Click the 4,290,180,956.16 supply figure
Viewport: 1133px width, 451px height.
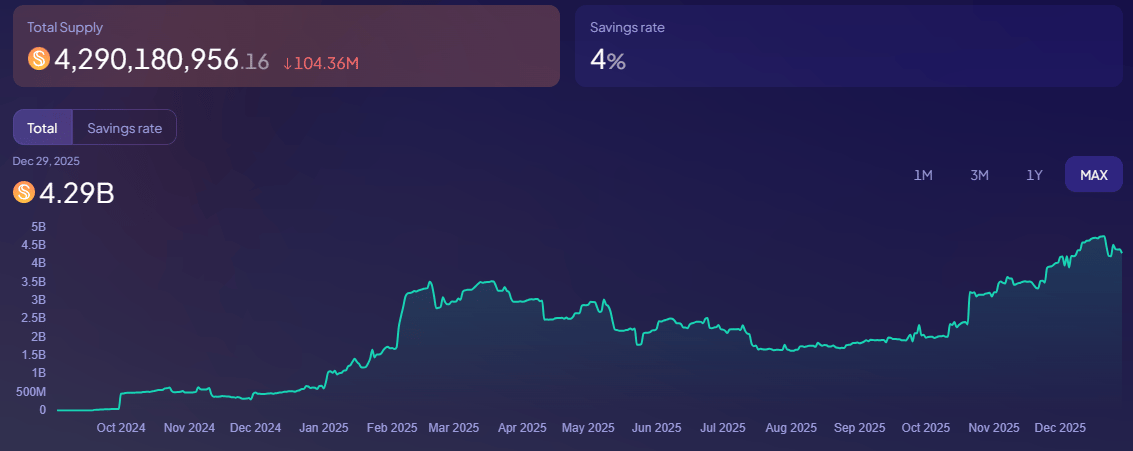[161, 61]
